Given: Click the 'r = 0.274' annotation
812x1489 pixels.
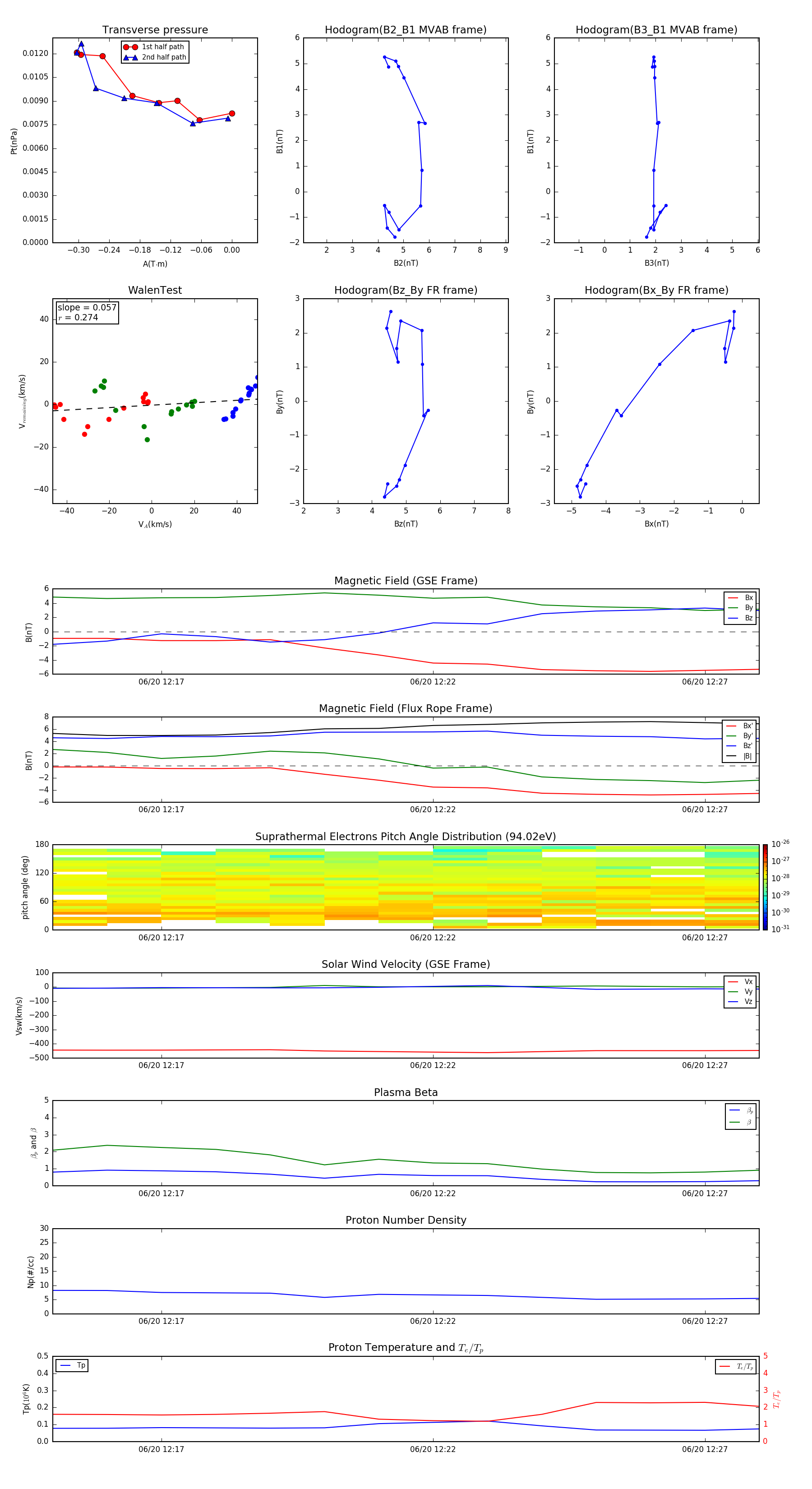Looking at the screenshot, I should 78,317.
